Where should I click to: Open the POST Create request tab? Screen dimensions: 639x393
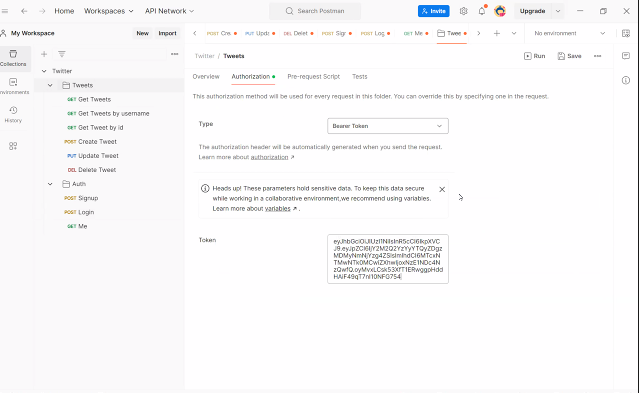pos(222,33)
